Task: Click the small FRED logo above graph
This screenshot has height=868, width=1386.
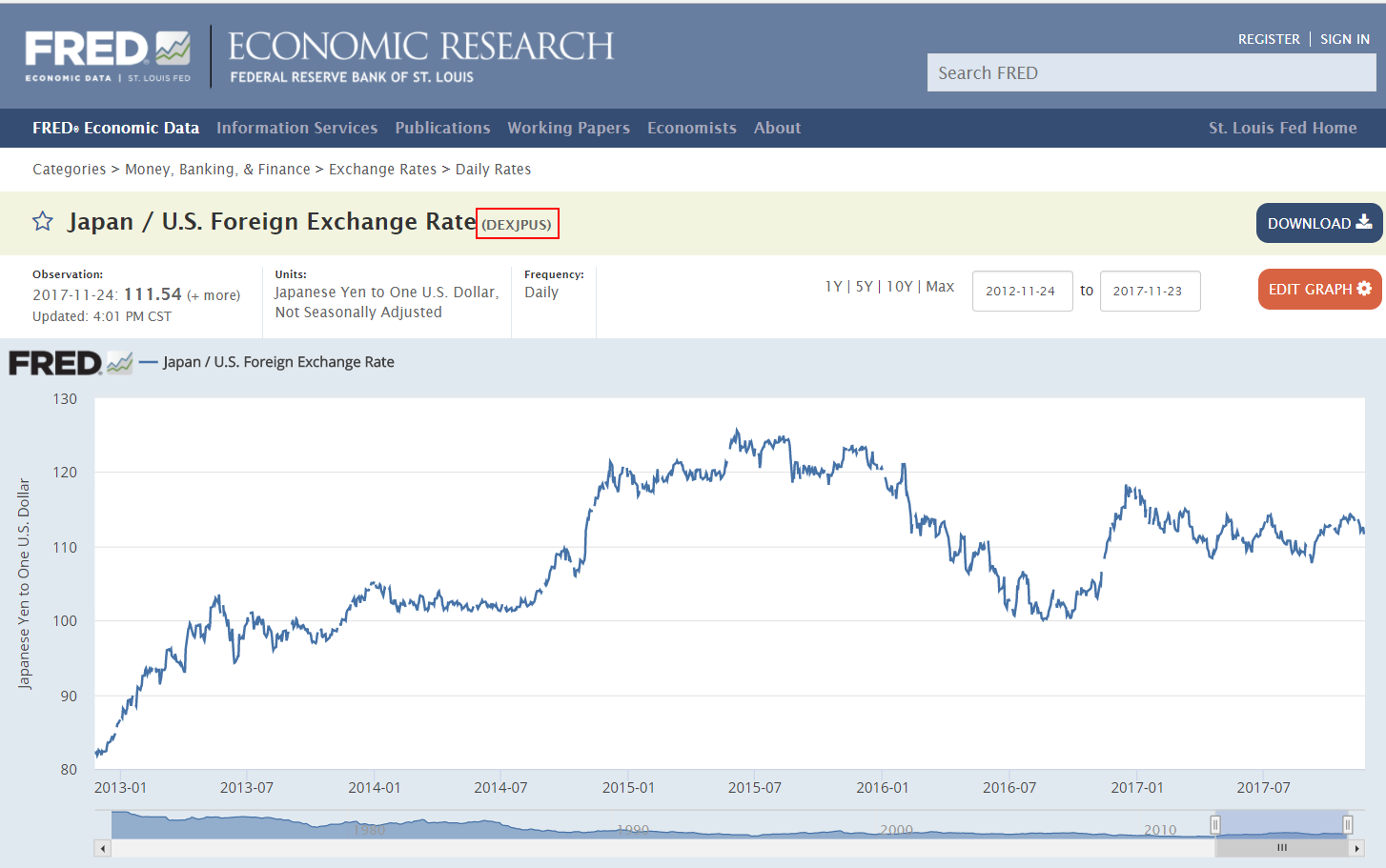Action: 71,363
